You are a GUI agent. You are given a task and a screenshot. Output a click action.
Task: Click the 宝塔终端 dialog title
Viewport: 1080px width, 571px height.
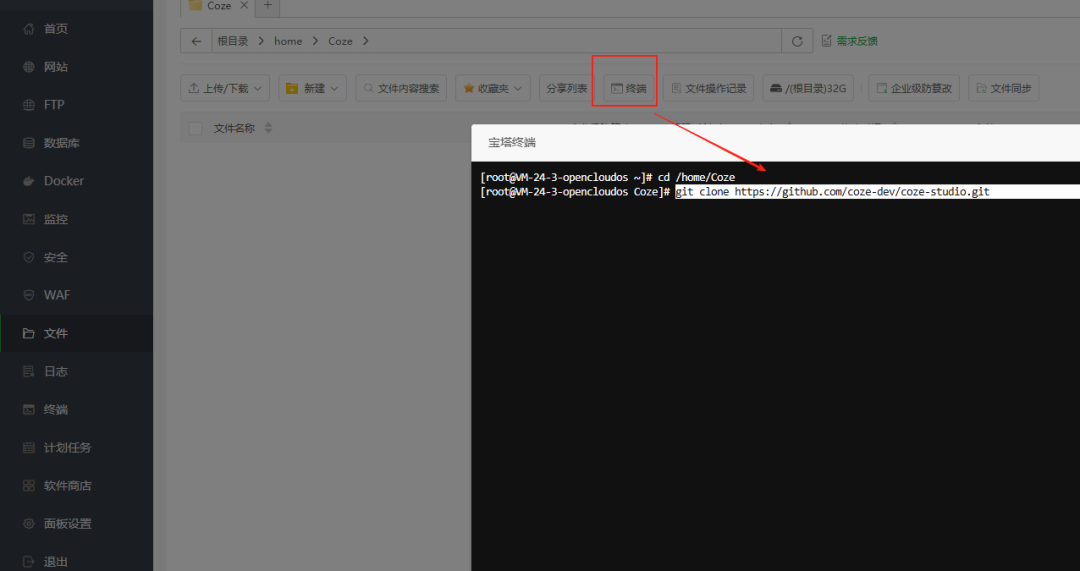512,143
